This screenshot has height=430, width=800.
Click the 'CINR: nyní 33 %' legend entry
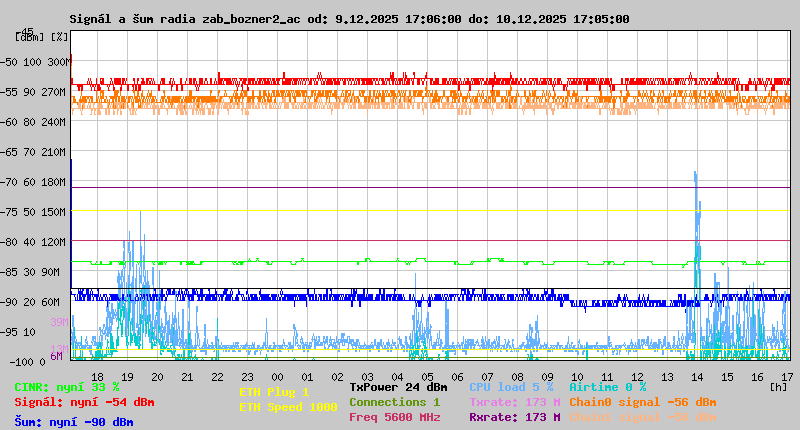point(67,387)
